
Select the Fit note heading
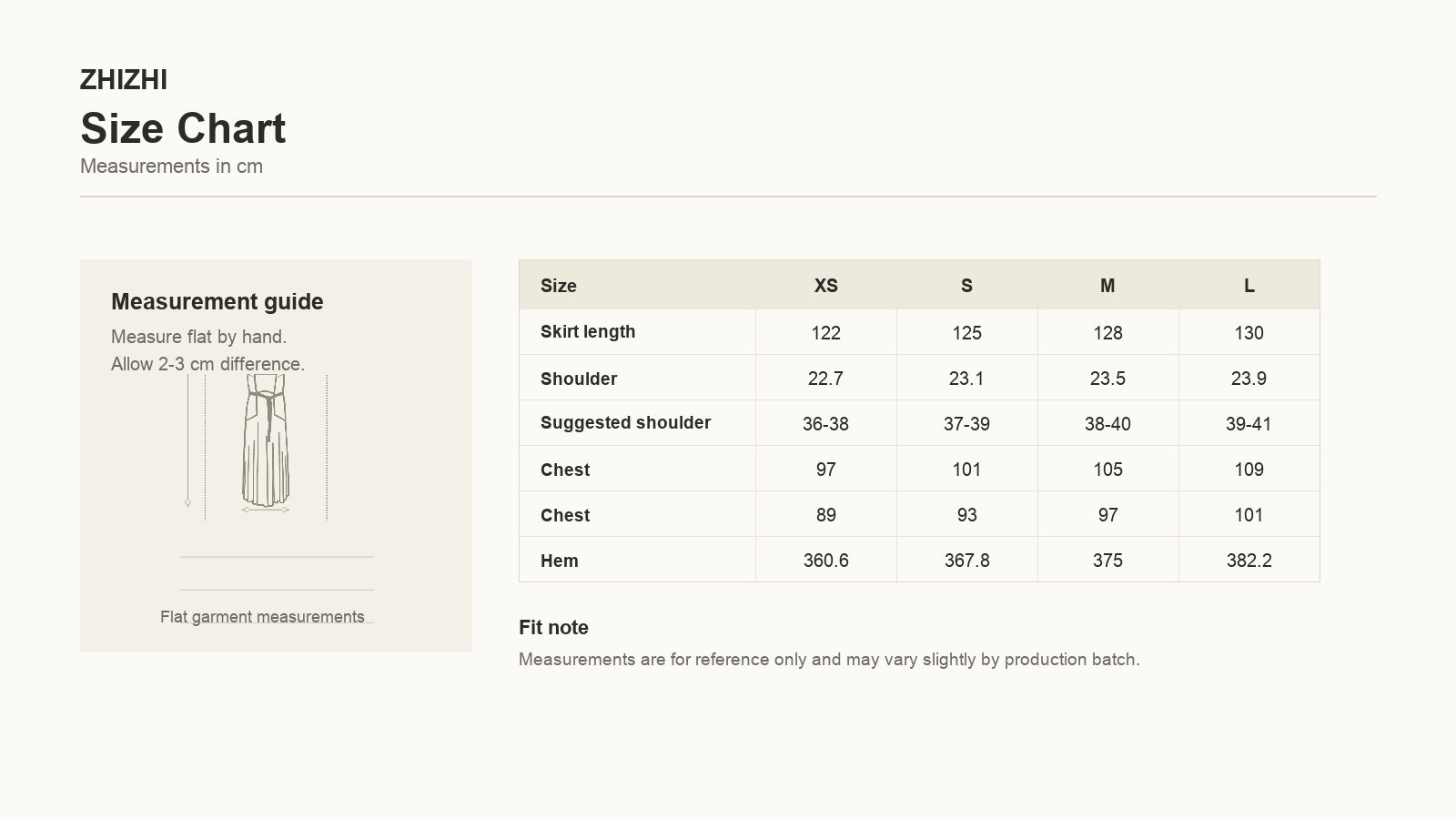[x=553, y=628]
